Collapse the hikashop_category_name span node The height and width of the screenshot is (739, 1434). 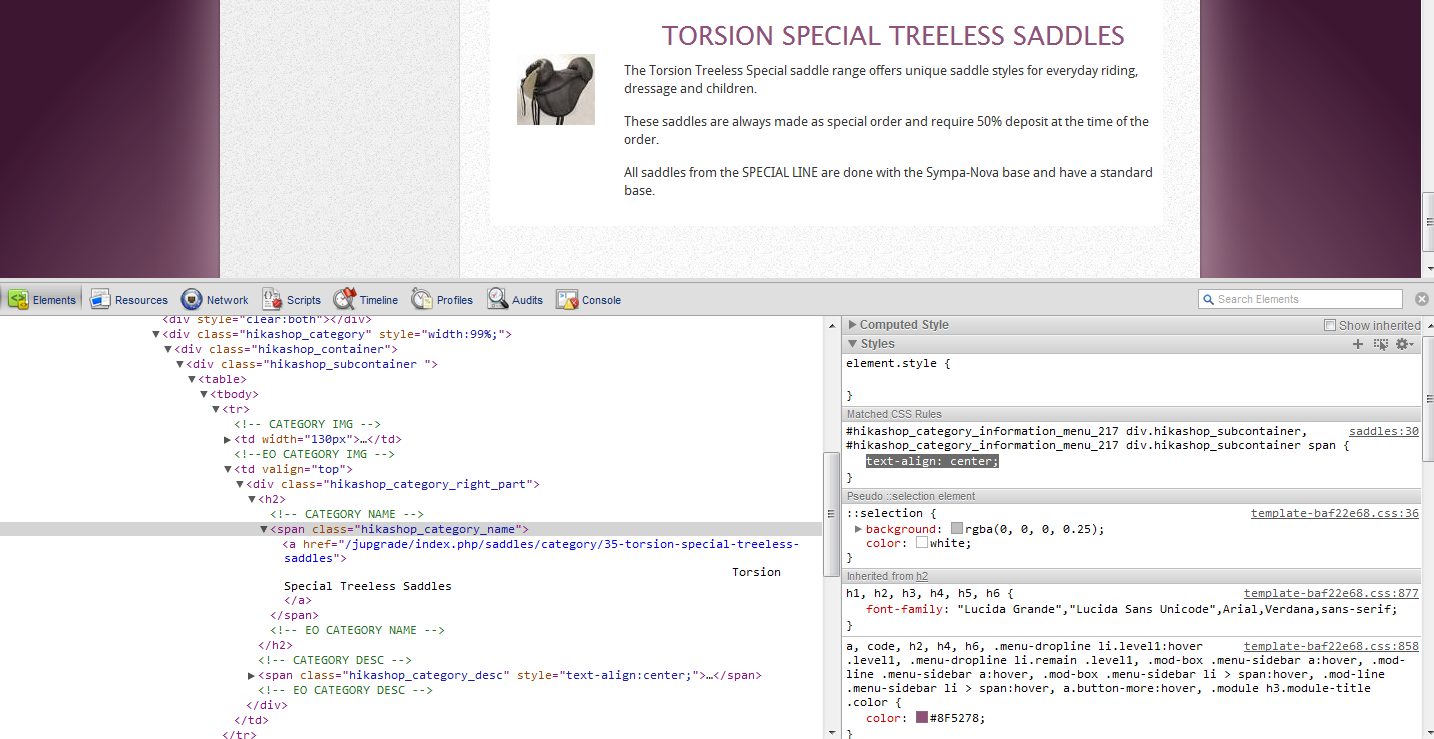point(264,529)
